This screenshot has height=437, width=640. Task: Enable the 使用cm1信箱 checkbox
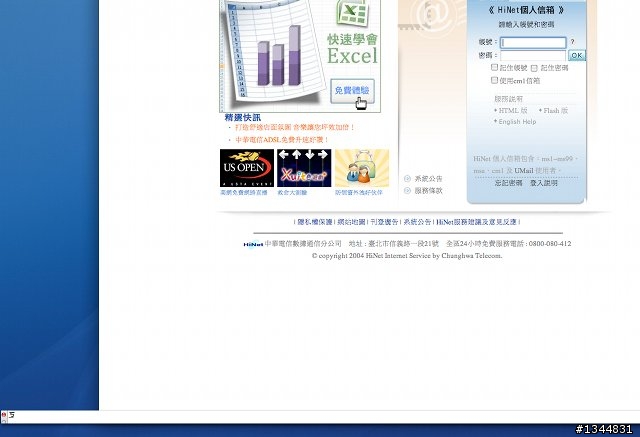[x=494, y=80]
